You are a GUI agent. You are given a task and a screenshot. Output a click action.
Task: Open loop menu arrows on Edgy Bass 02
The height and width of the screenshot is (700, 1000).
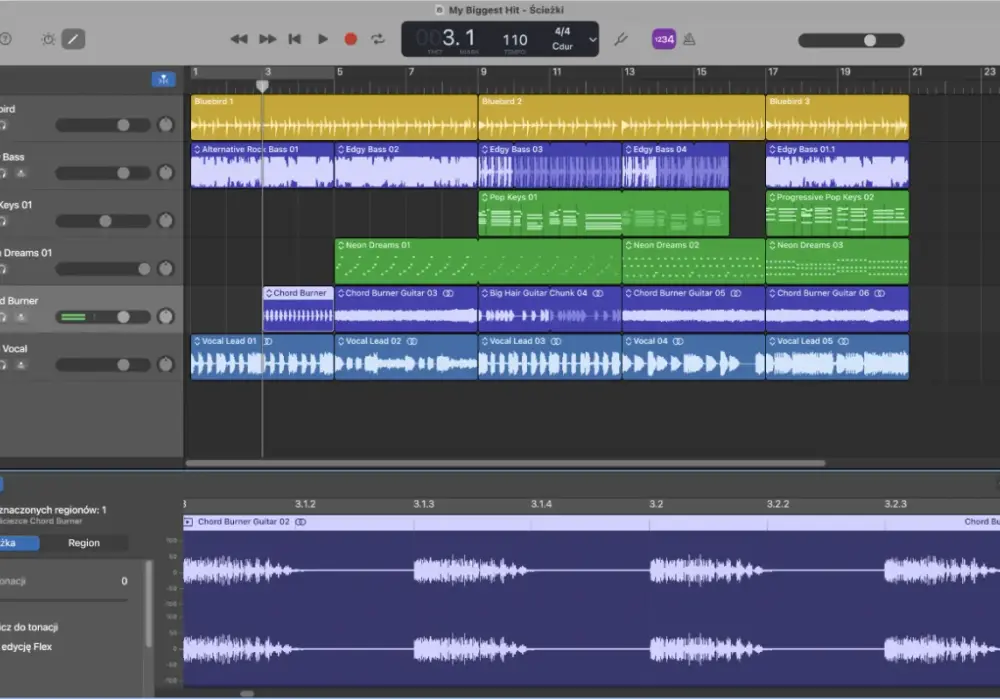341,149
